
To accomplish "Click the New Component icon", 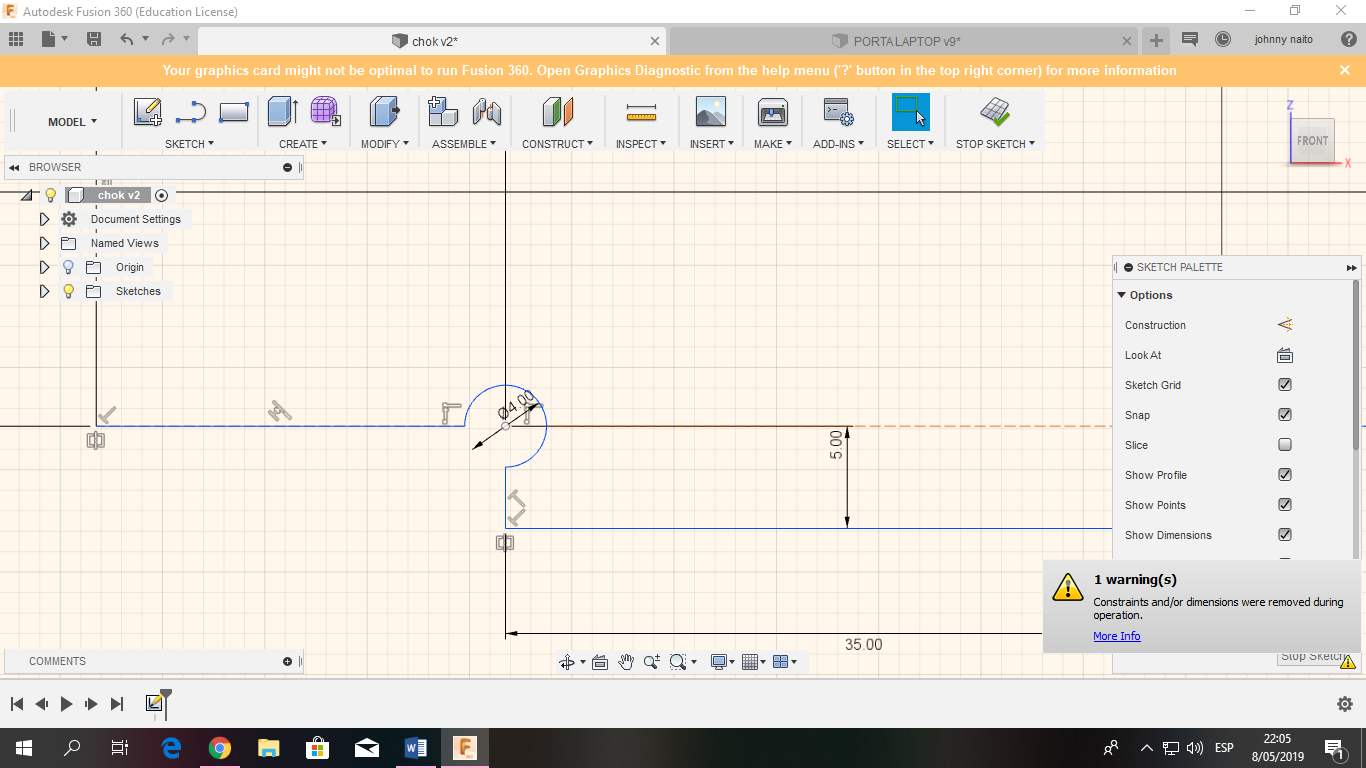I will pos(443,112).
